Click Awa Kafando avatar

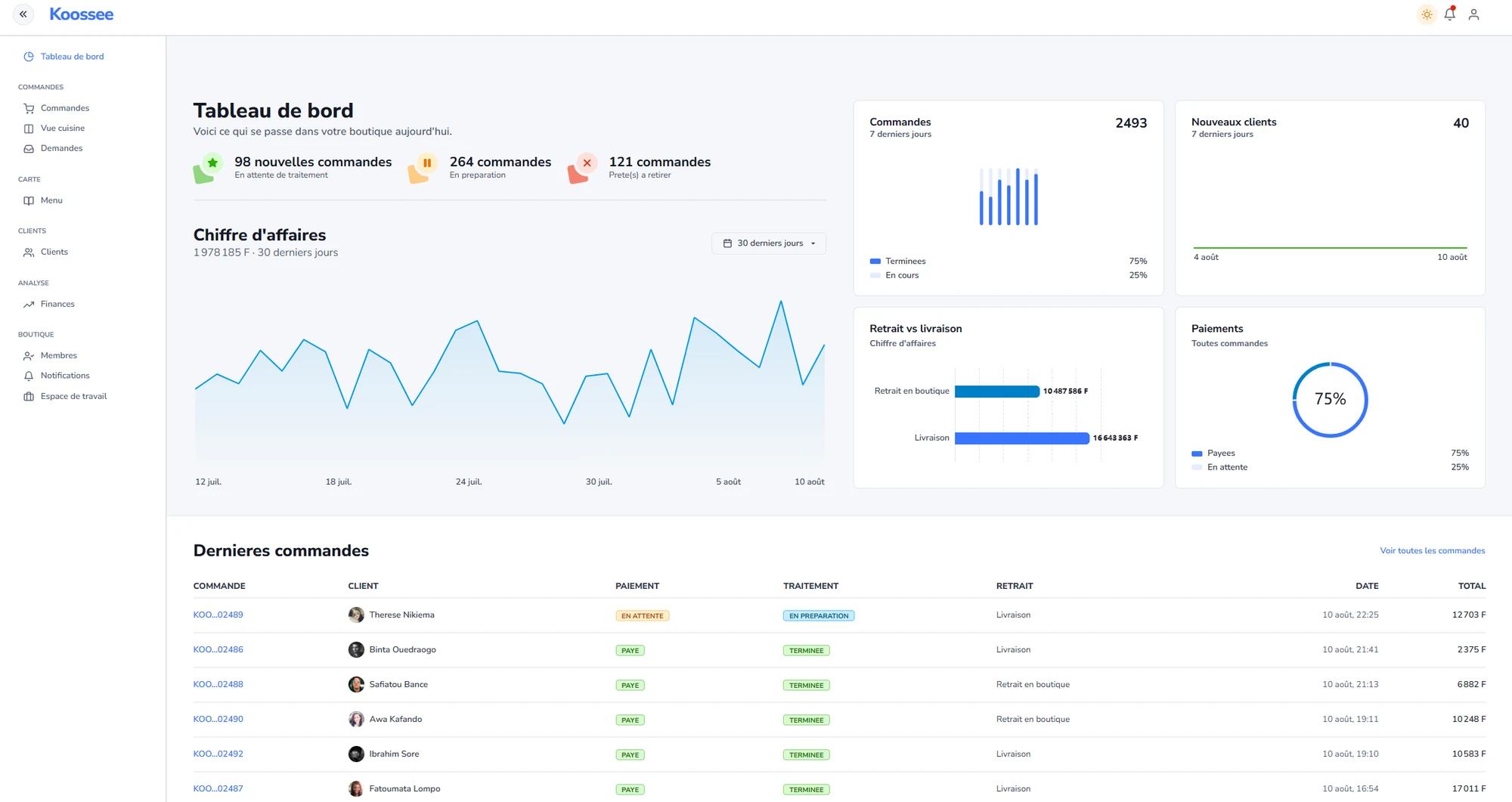point(356,720)
